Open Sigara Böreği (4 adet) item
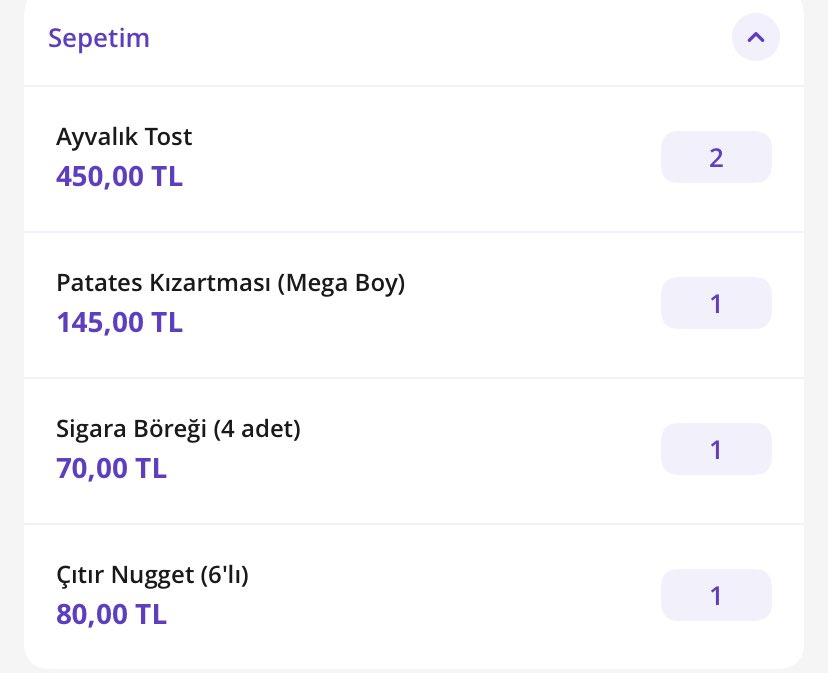 click(x=178, y=429)
